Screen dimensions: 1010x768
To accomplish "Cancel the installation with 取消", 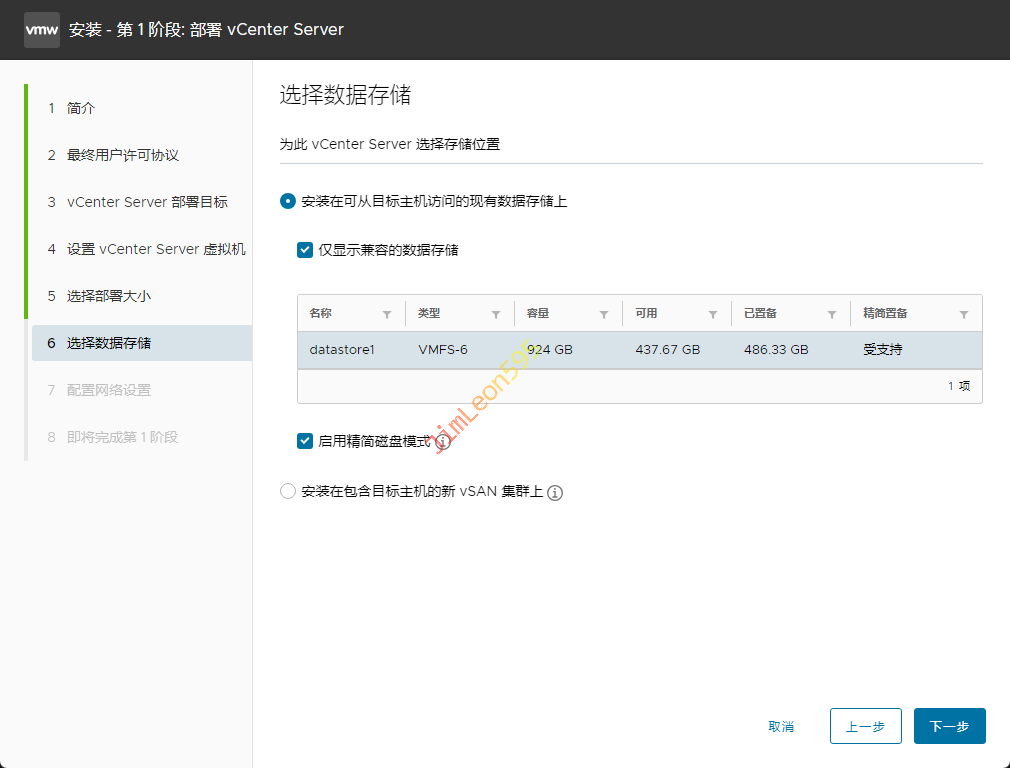I will tap(781, 726).
